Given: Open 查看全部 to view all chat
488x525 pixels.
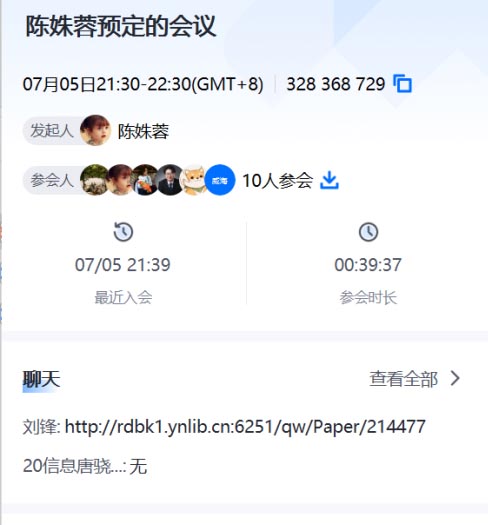Looking at the screenshot, I should tap(403, 379).
